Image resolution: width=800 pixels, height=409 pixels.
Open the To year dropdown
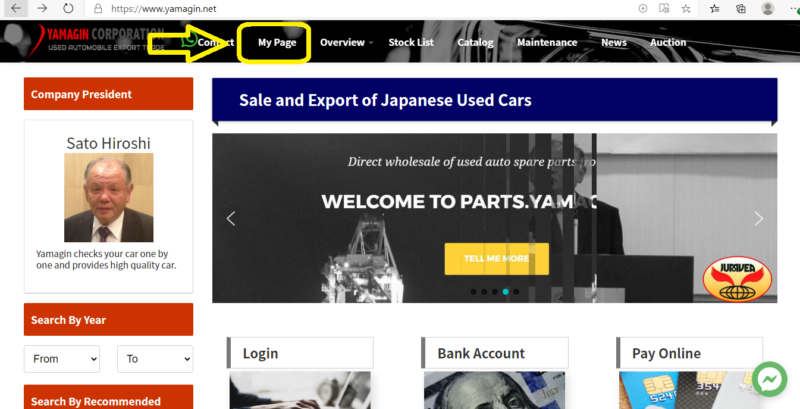coord(155,359)
